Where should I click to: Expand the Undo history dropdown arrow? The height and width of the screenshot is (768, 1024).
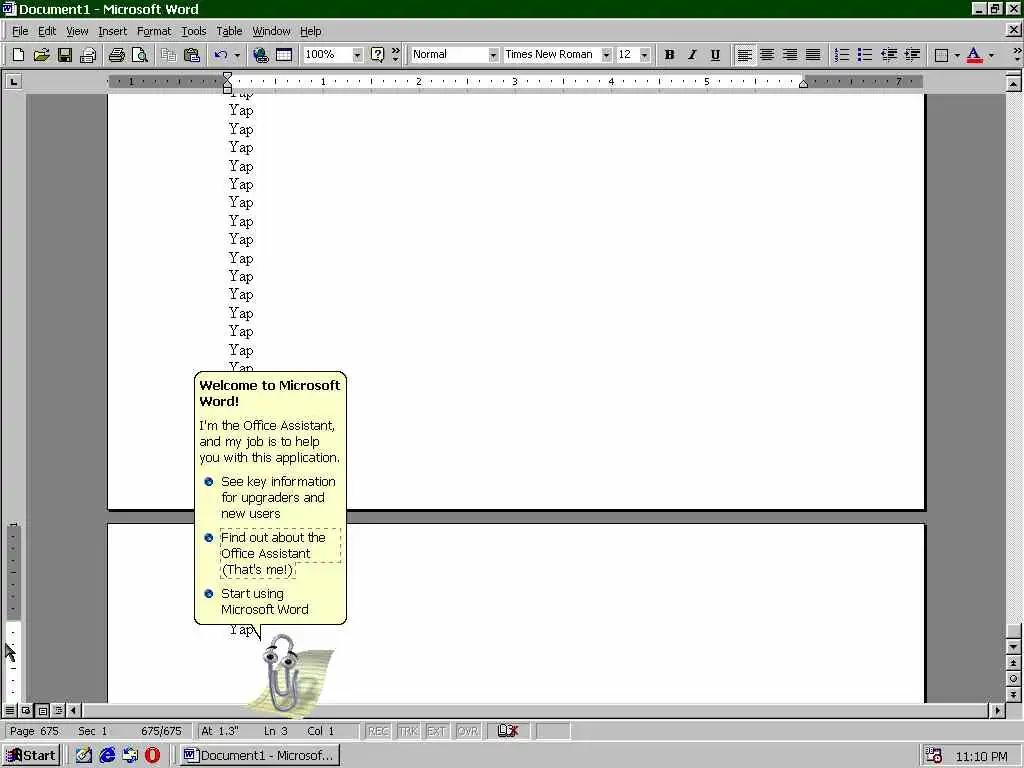point(237,55)
